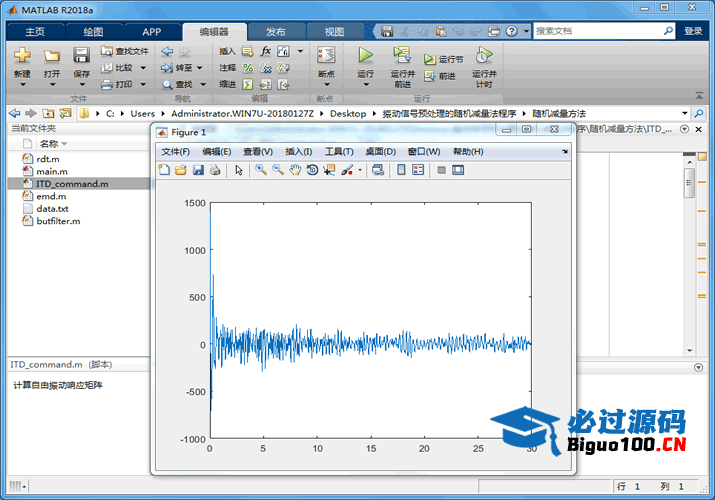Select ITD_command.m in file browser
The image size is (715, 500).
point(71,184)
